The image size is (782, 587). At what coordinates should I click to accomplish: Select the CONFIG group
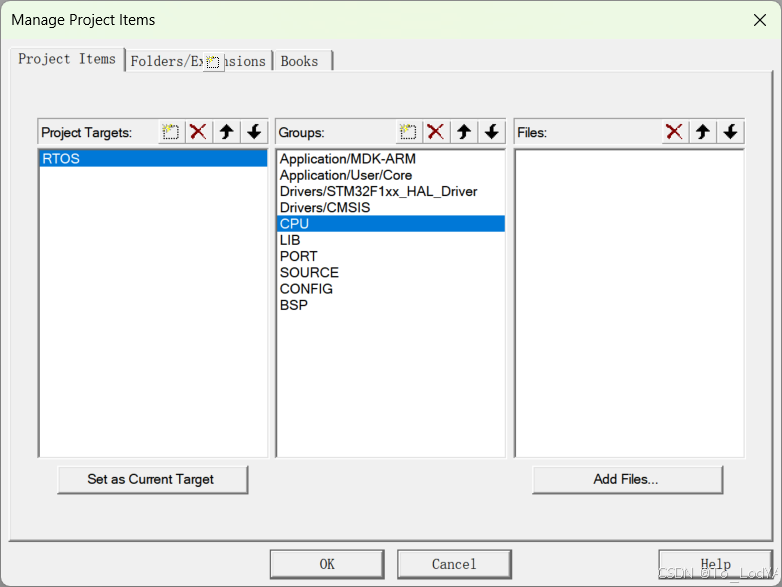[391, 289]
